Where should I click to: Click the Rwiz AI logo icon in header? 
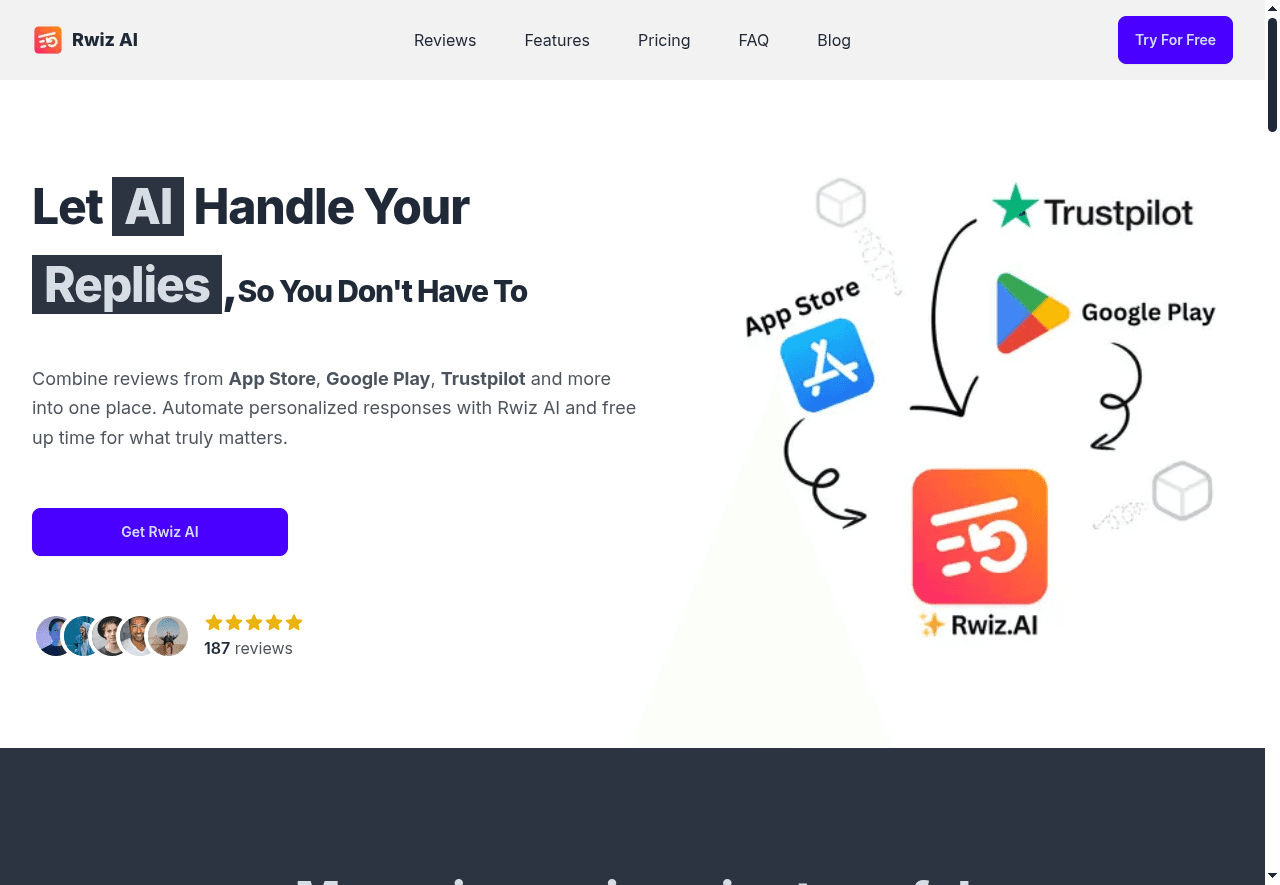48,40
